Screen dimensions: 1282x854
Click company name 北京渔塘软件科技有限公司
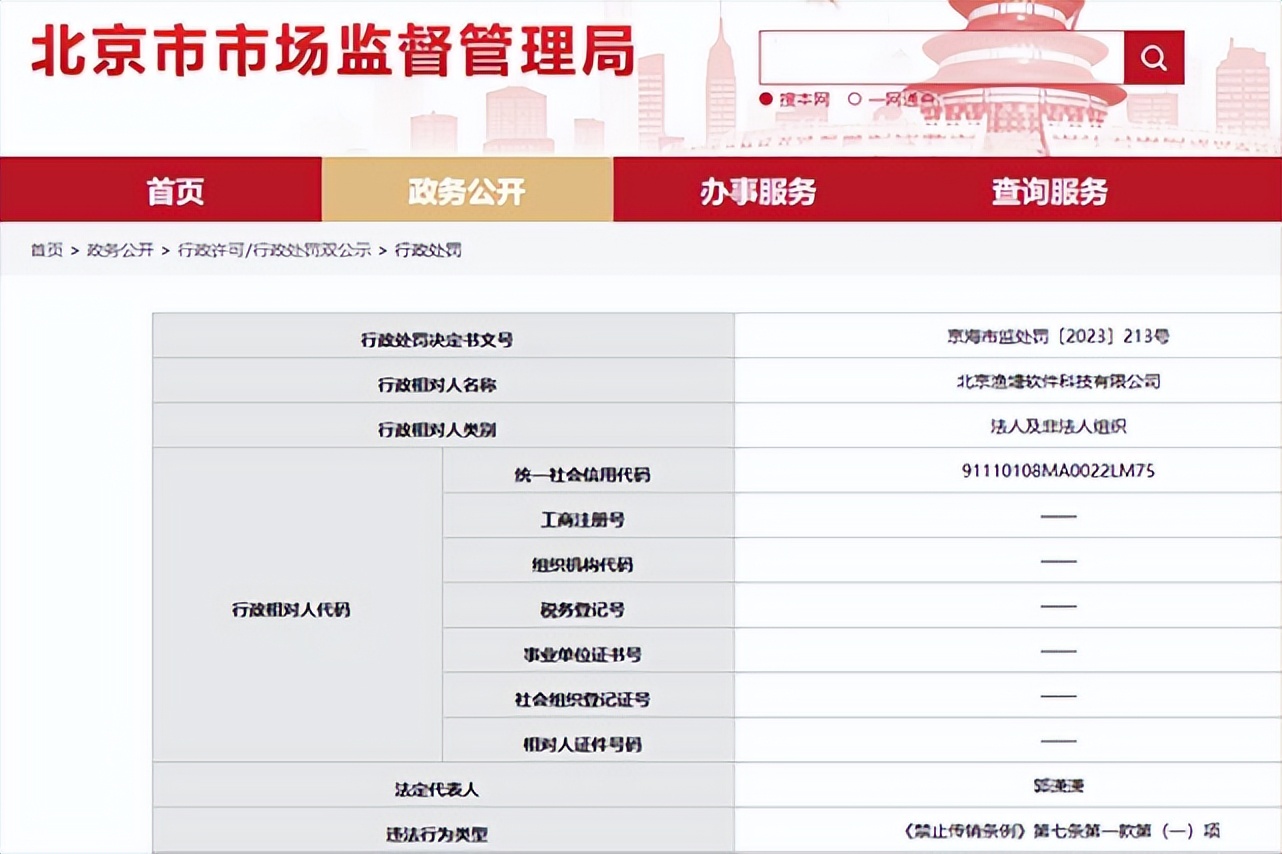coord(1057,381)
